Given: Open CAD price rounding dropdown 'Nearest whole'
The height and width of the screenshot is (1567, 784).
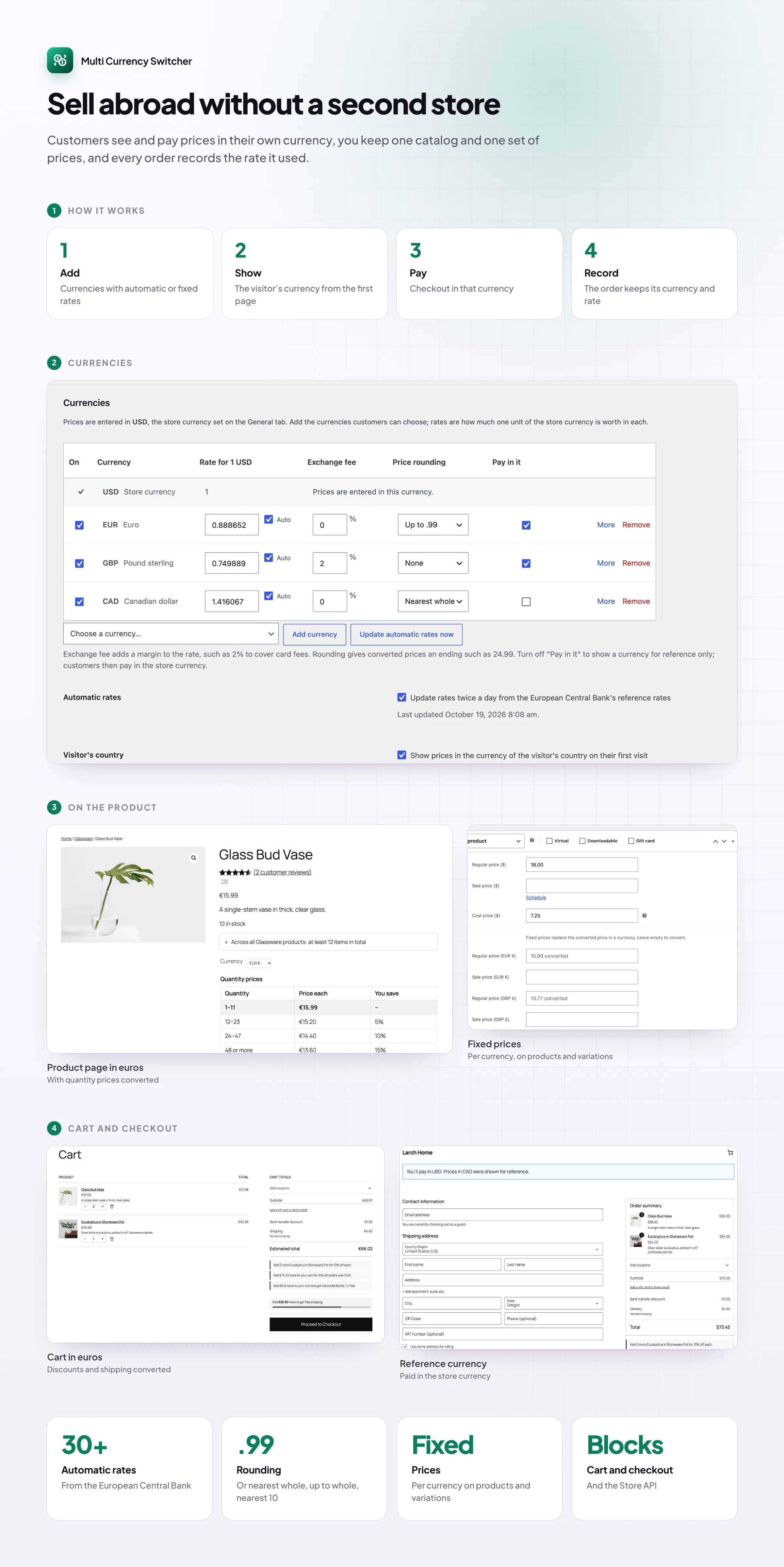Looking at the screenshot, I should pos(433,602).
